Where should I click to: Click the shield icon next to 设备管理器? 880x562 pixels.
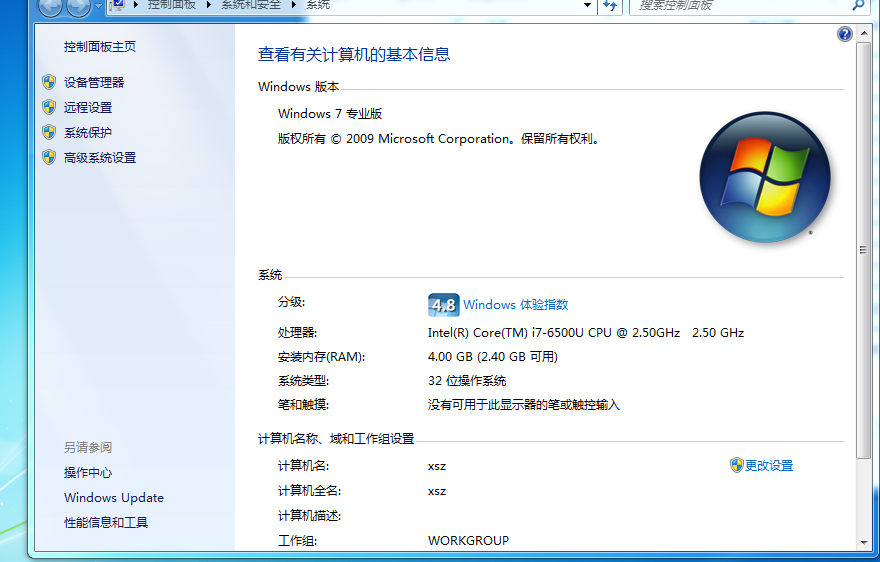49,82
